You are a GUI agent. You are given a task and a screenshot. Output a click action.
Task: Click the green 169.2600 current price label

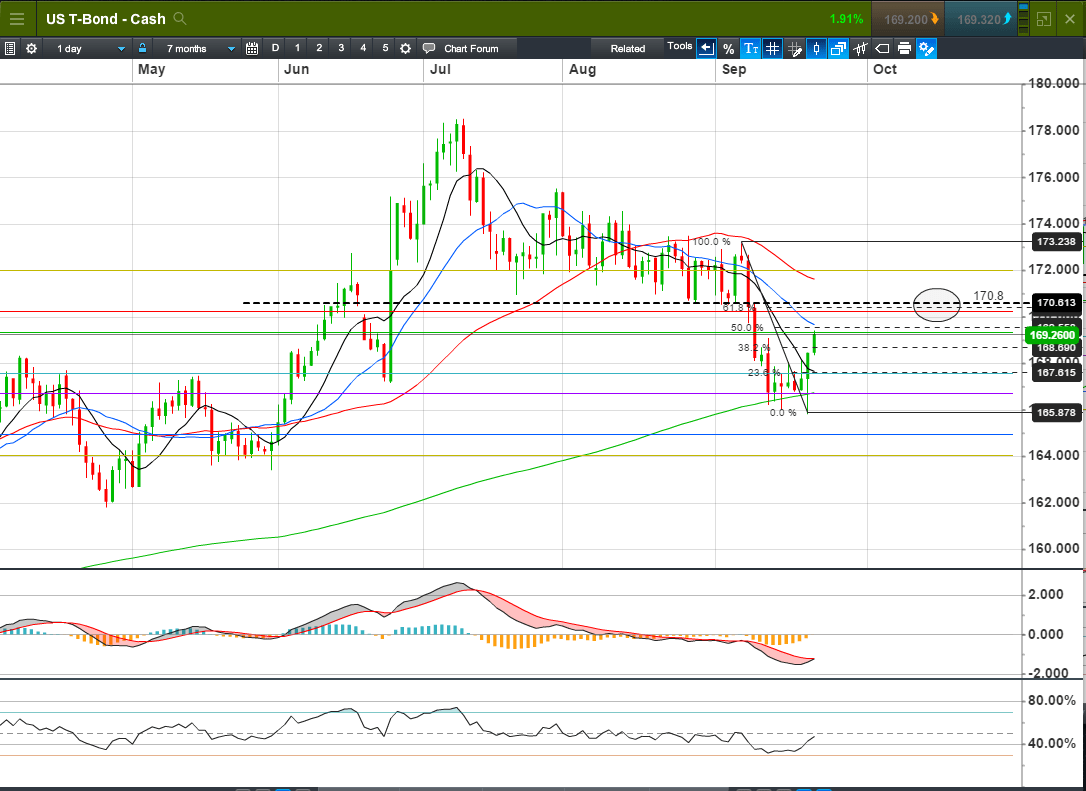pyautogui.click(x=1053, y=335)
